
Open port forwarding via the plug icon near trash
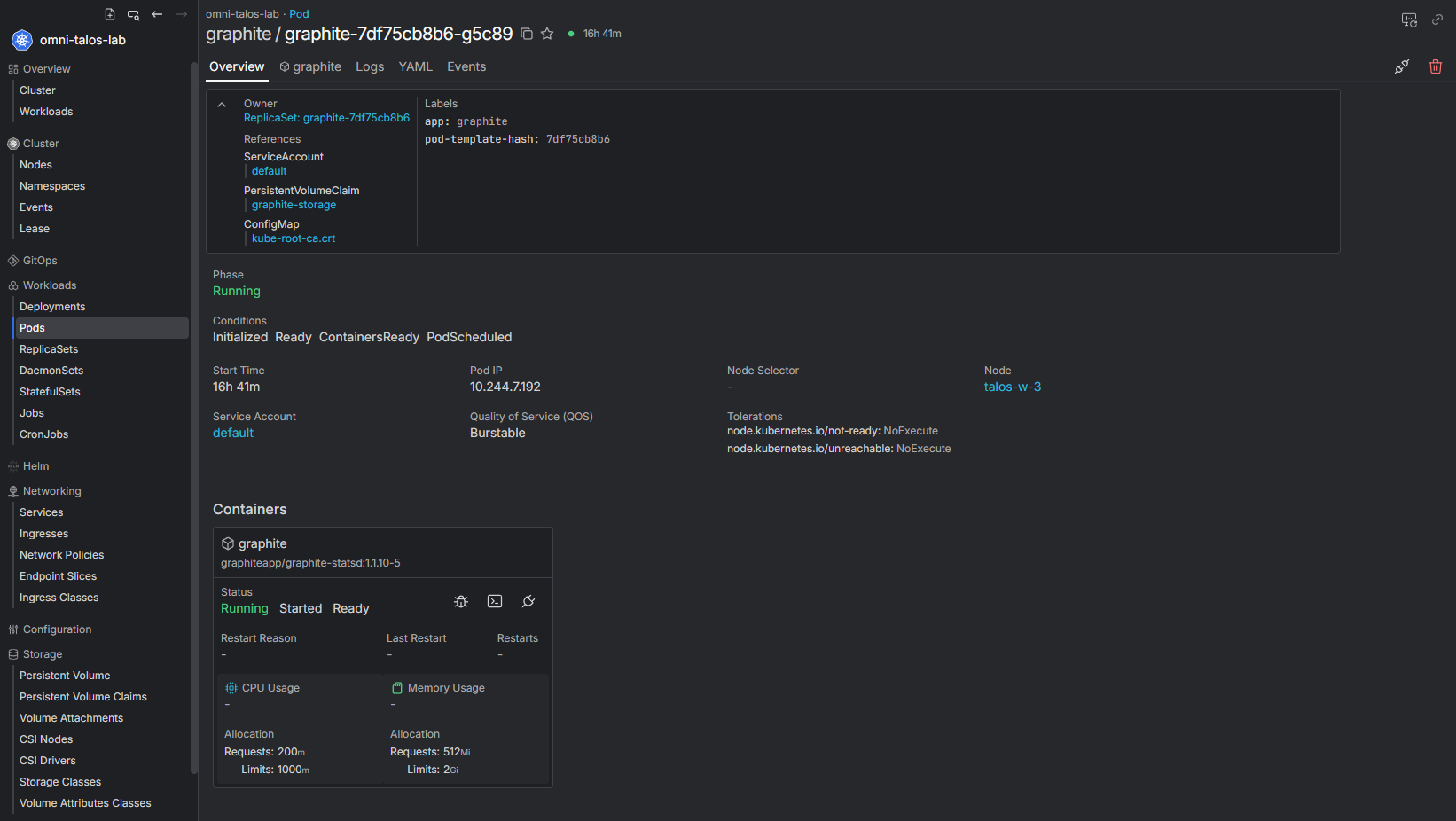[1402, 66]
